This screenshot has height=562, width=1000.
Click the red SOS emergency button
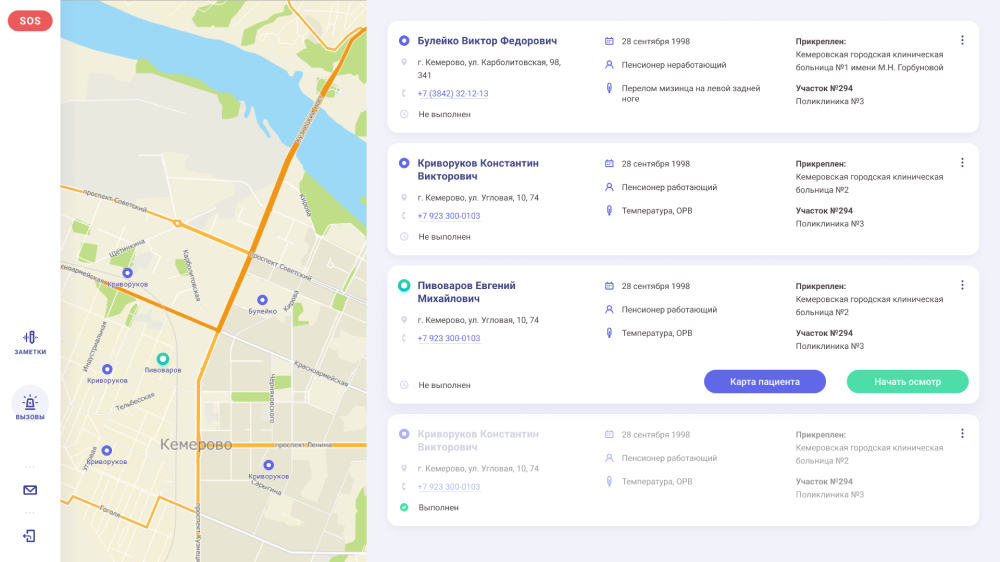[x=30, y=21]
